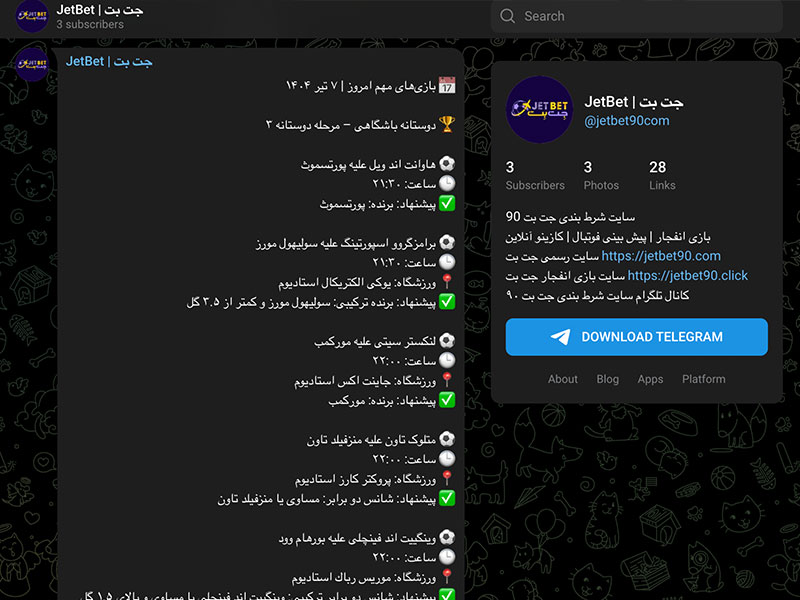Open the Blog footer link
Image resolution: width=800 pixels, height=600 pixels.
click(x=608, y=379)
